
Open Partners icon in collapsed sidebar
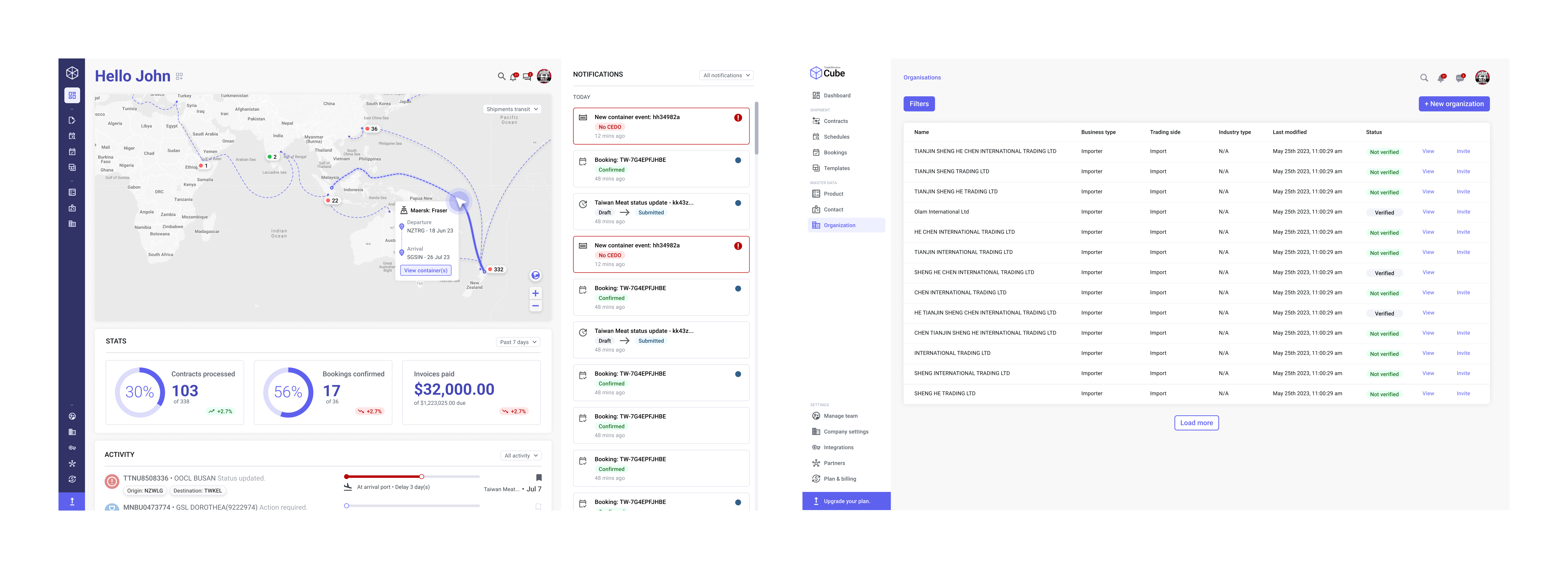(x=72, y=464)
